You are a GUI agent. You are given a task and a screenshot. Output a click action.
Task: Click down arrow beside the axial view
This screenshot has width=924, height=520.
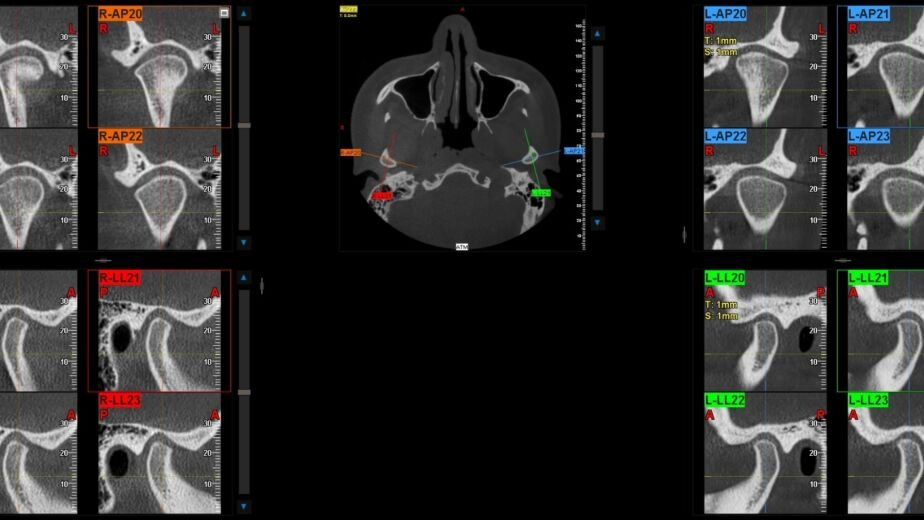598,223
